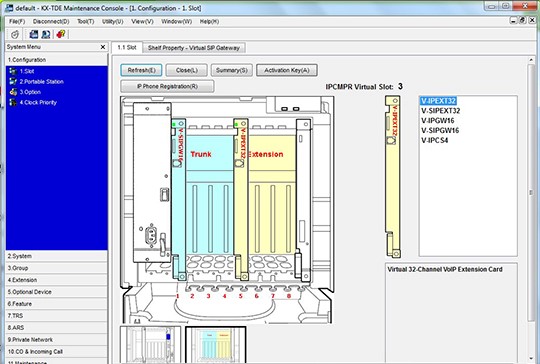Open the Tool(T) menu
Screen dimensions: 540x364
point(85,21)
